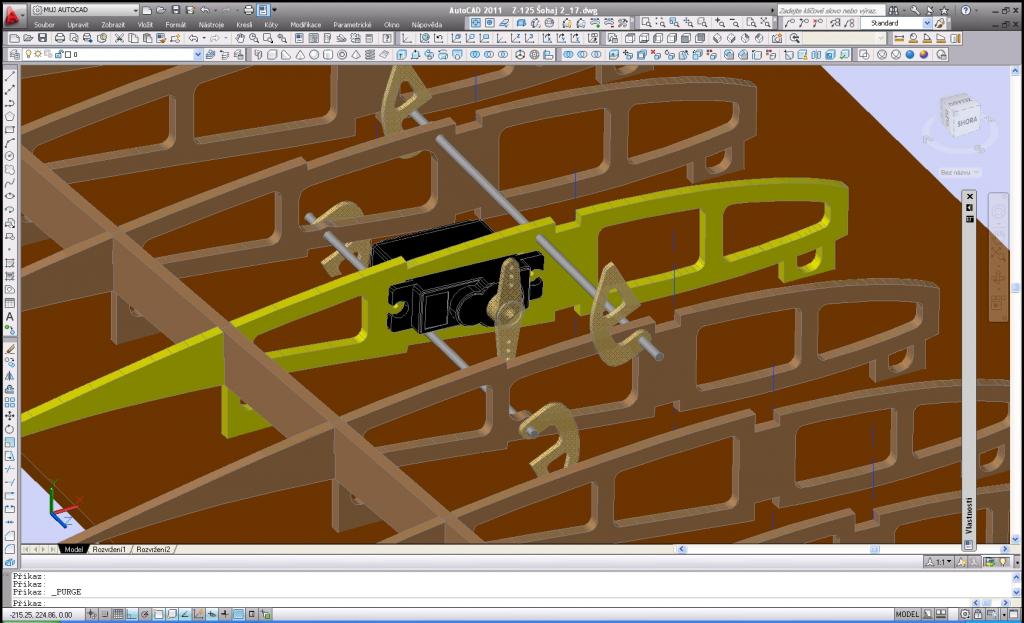Toggle the MODEL space button
Screen dimensions: 1024x623
907,614
